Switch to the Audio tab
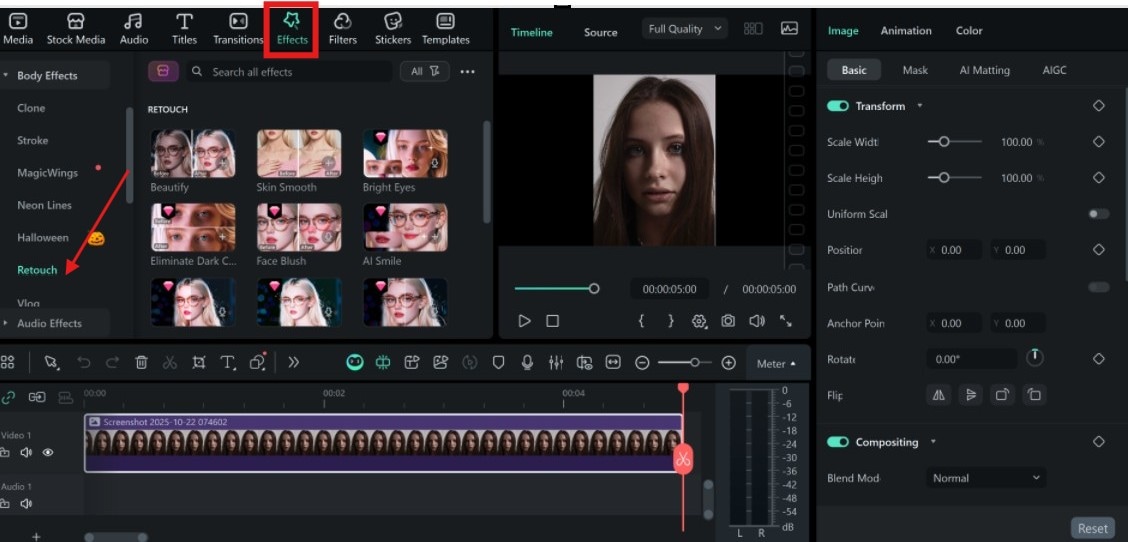Screen dimensions: 1128x542 pos(134,30)
